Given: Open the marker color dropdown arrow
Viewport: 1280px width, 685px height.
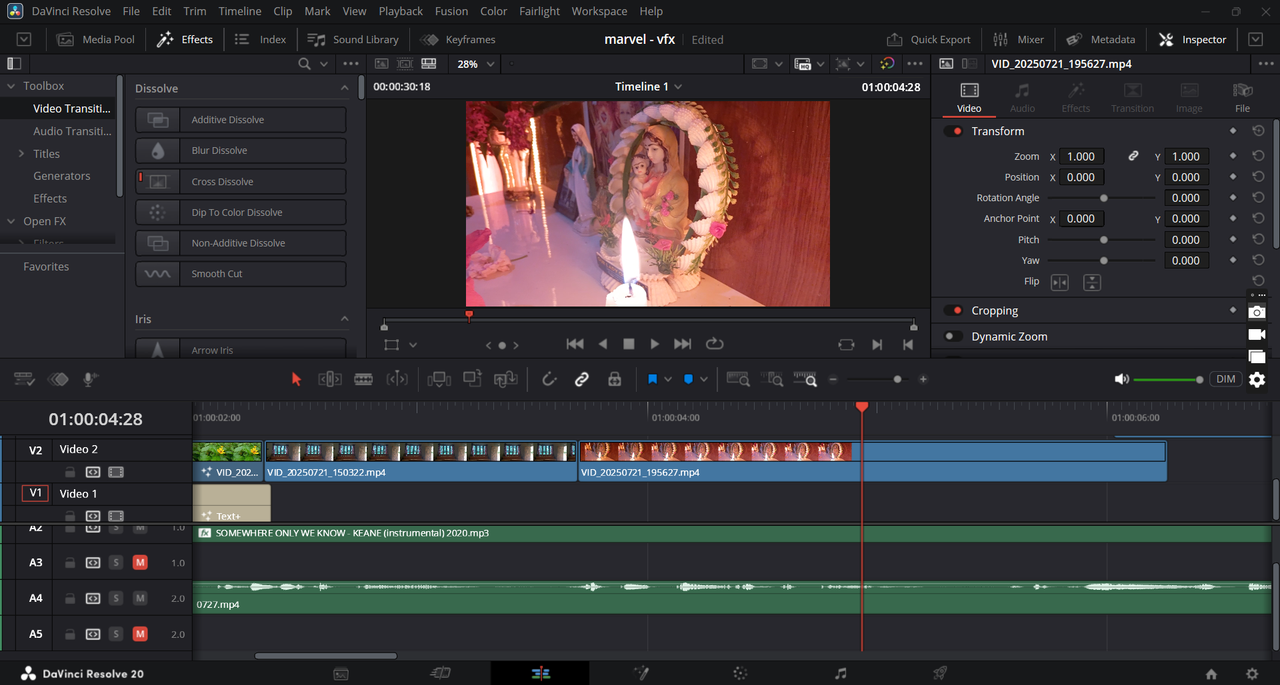Looking at the screenshot, I should click(x=704, y=379).
